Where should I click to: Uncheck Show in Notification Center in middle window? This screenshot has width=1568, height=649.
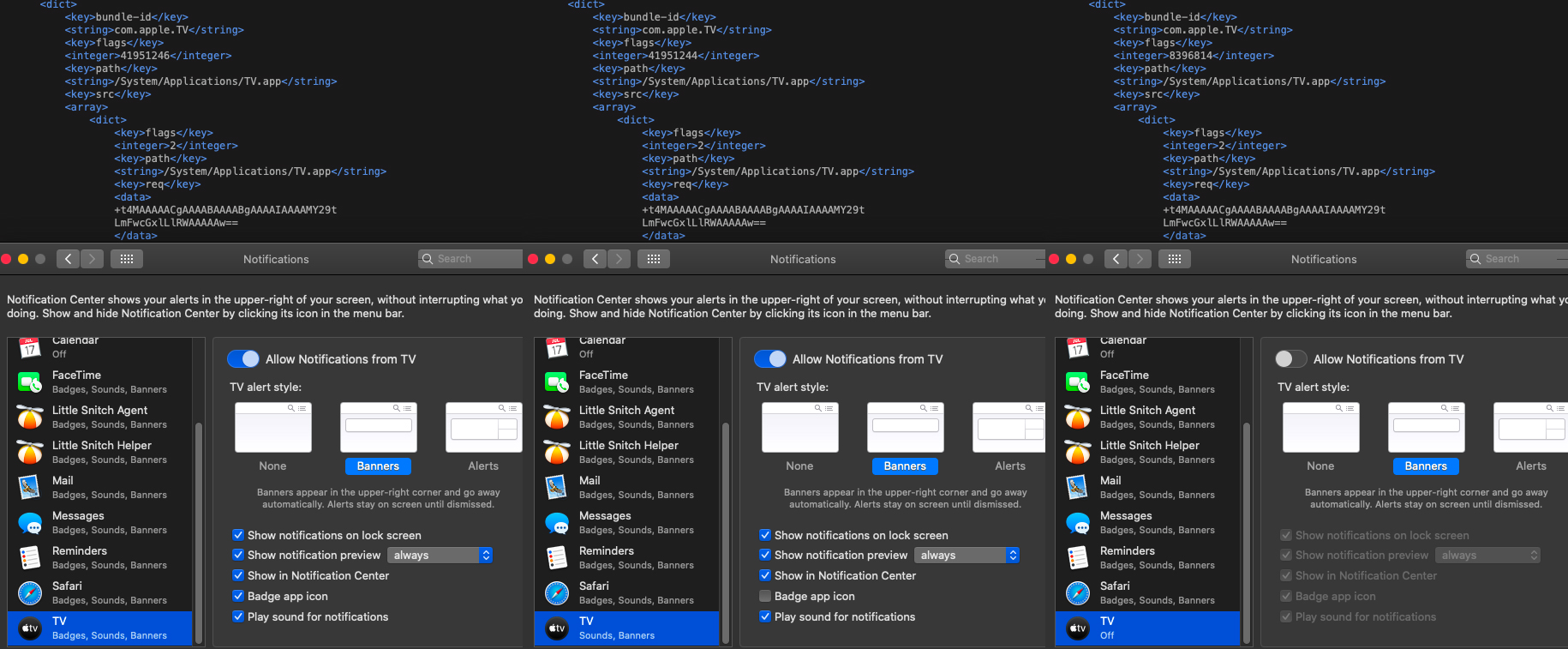tap(766, 575)
